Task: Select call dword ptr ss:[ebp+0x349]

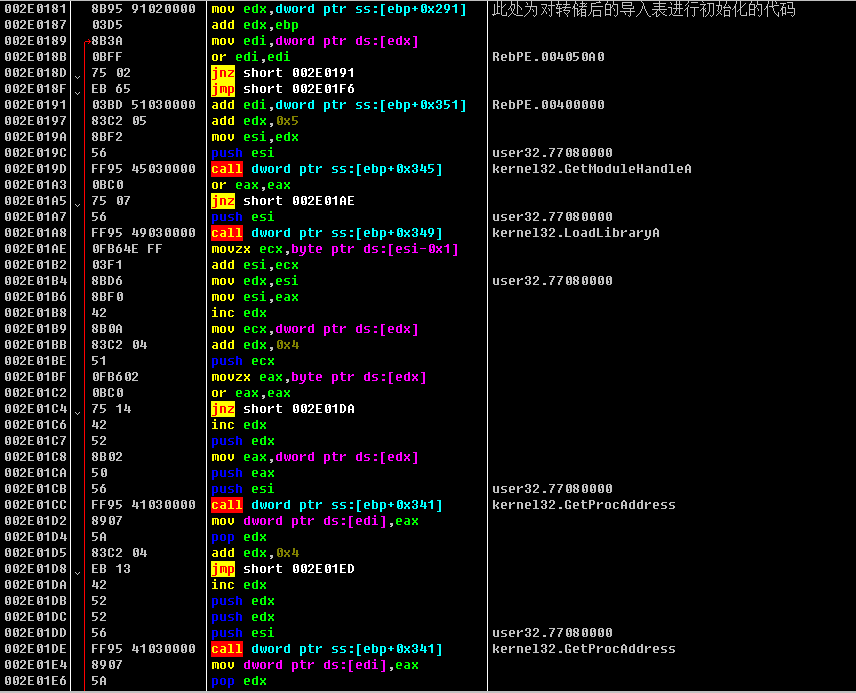Action: click(x=327, y=233)
